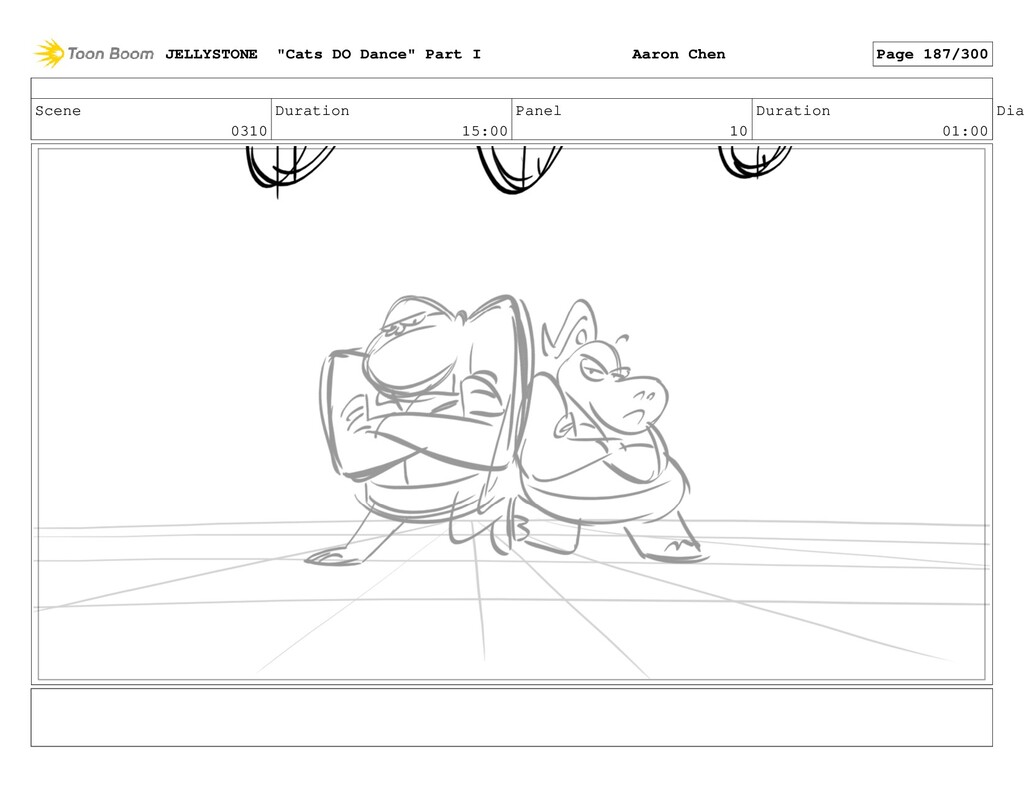Select the scene duration value 15:00
The height and width of the screenshot is (793, 1024).
coord(485,131)
